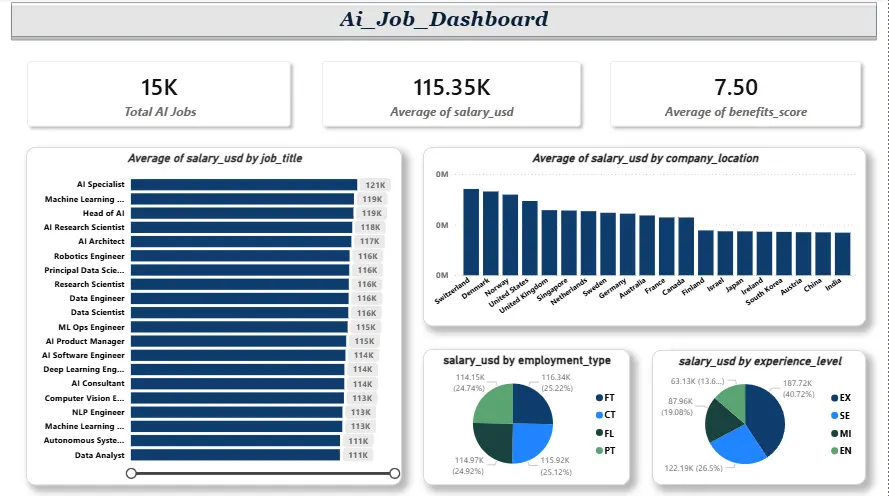Select the Data Scientist bar
889x496 pixels.
pyautogui.click(x=240, y=312)
